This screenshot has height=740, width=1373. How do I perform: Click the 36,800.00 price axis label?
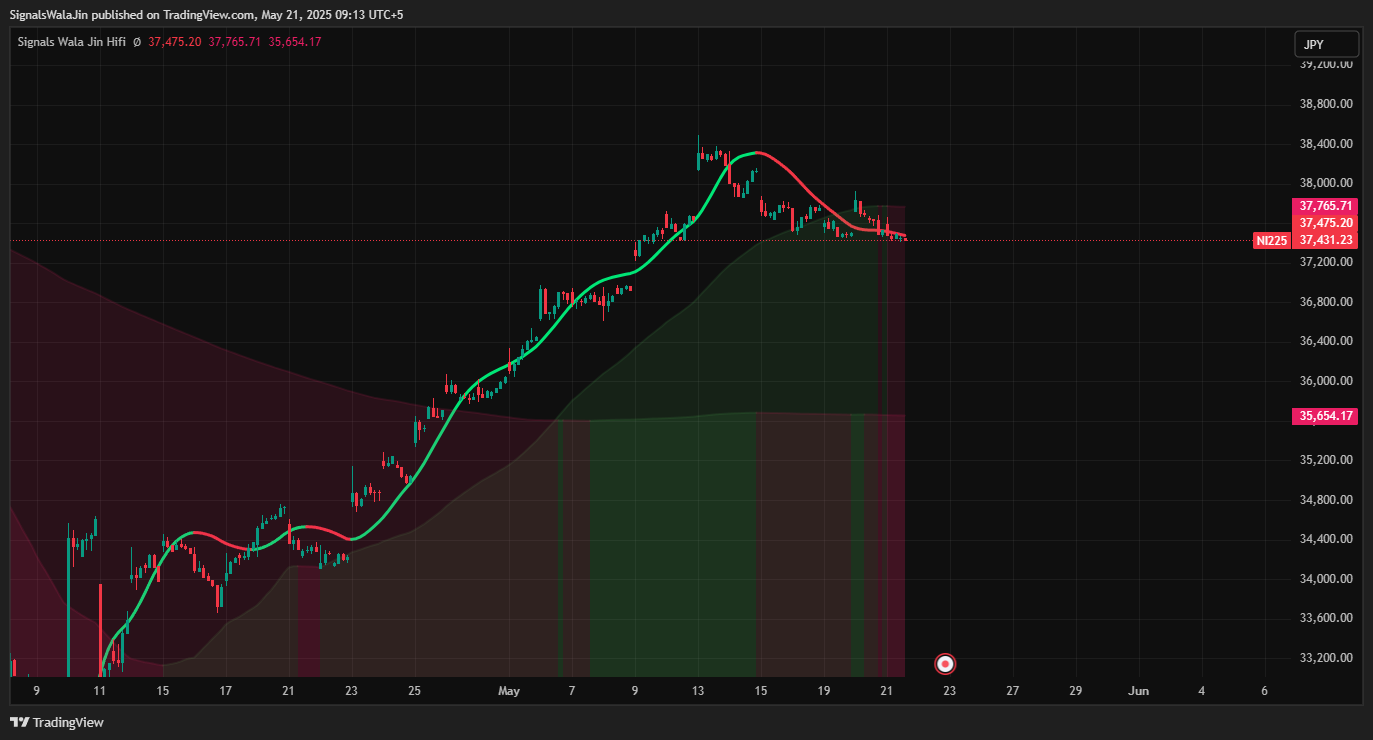pos(1326,302)
